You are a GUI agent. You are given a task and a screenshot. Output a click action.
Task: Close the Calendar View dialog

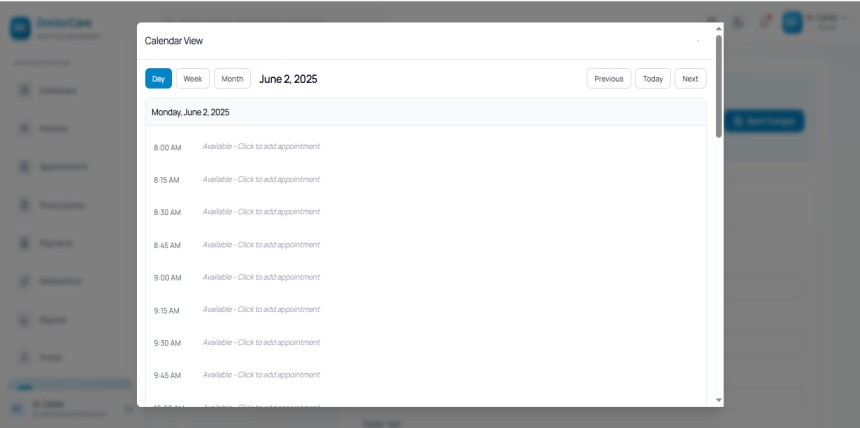(x=698, y=41)
